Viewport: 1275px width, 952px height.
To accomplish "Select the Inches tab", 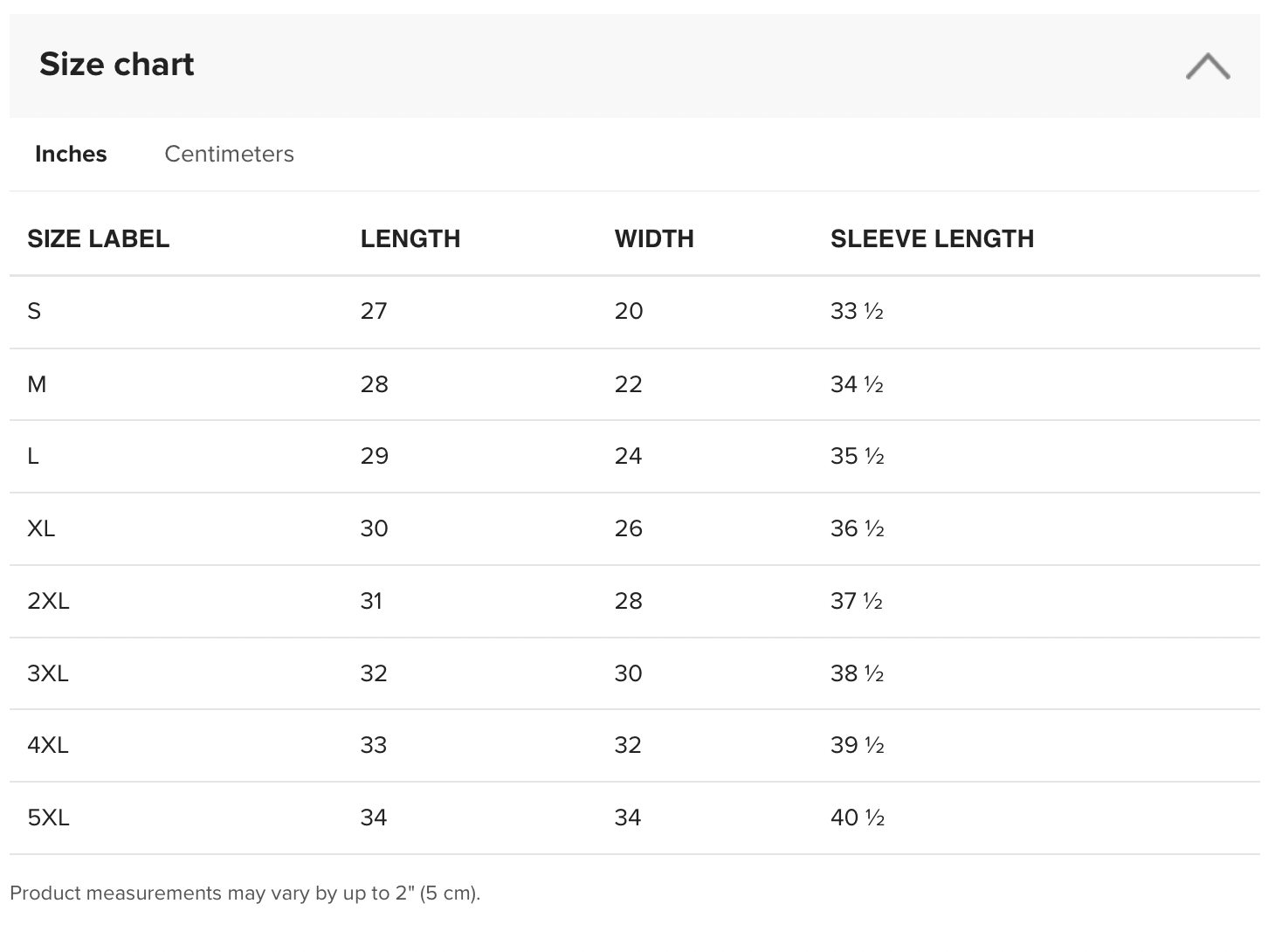I will [x=71, y=155].
